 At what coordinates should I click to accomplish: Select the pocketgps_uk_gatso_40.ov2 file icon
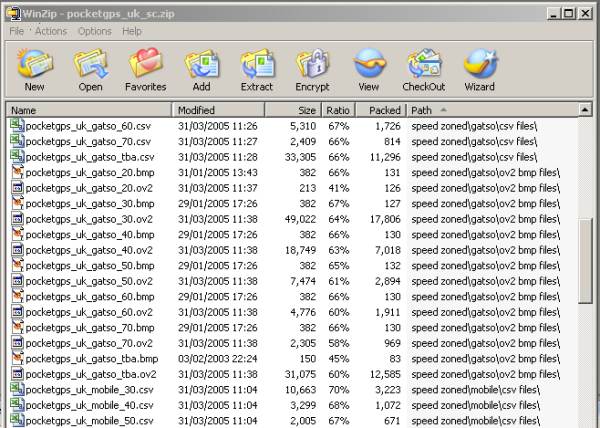pyautogui.click(x=17, y=250)
